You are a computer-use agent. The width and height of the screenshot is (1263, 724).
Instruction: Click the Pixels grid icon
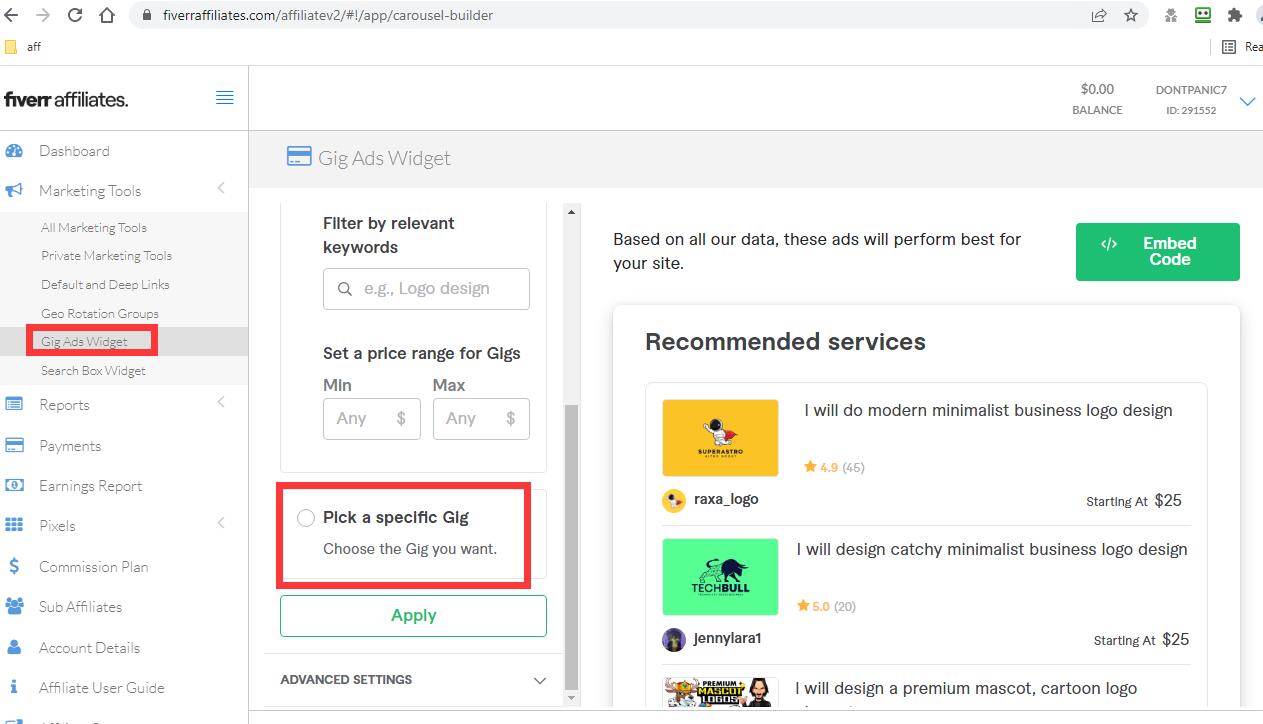14,525
